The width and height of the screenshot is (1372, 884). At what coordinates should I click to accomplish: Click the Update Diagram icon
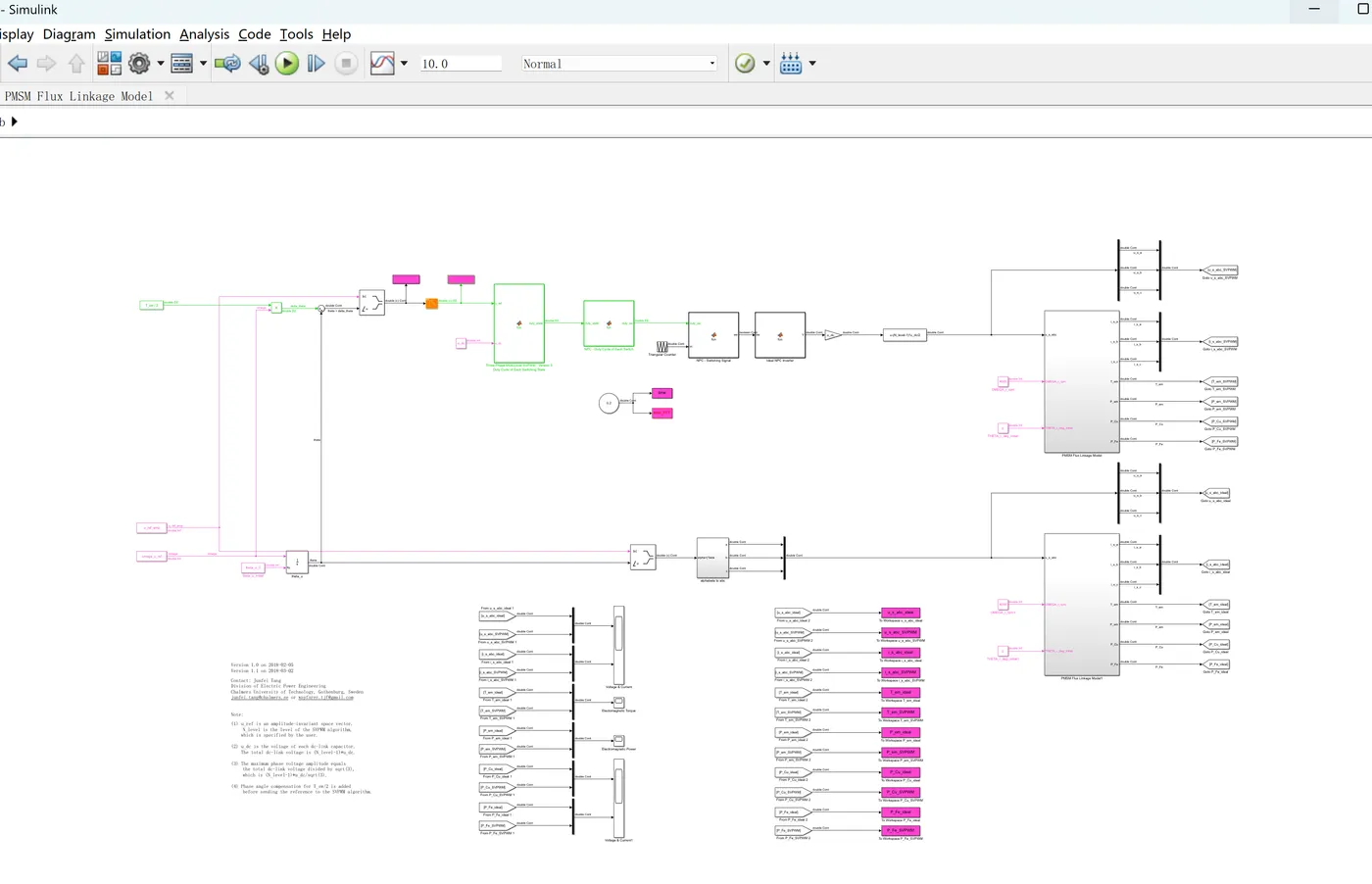227,64
